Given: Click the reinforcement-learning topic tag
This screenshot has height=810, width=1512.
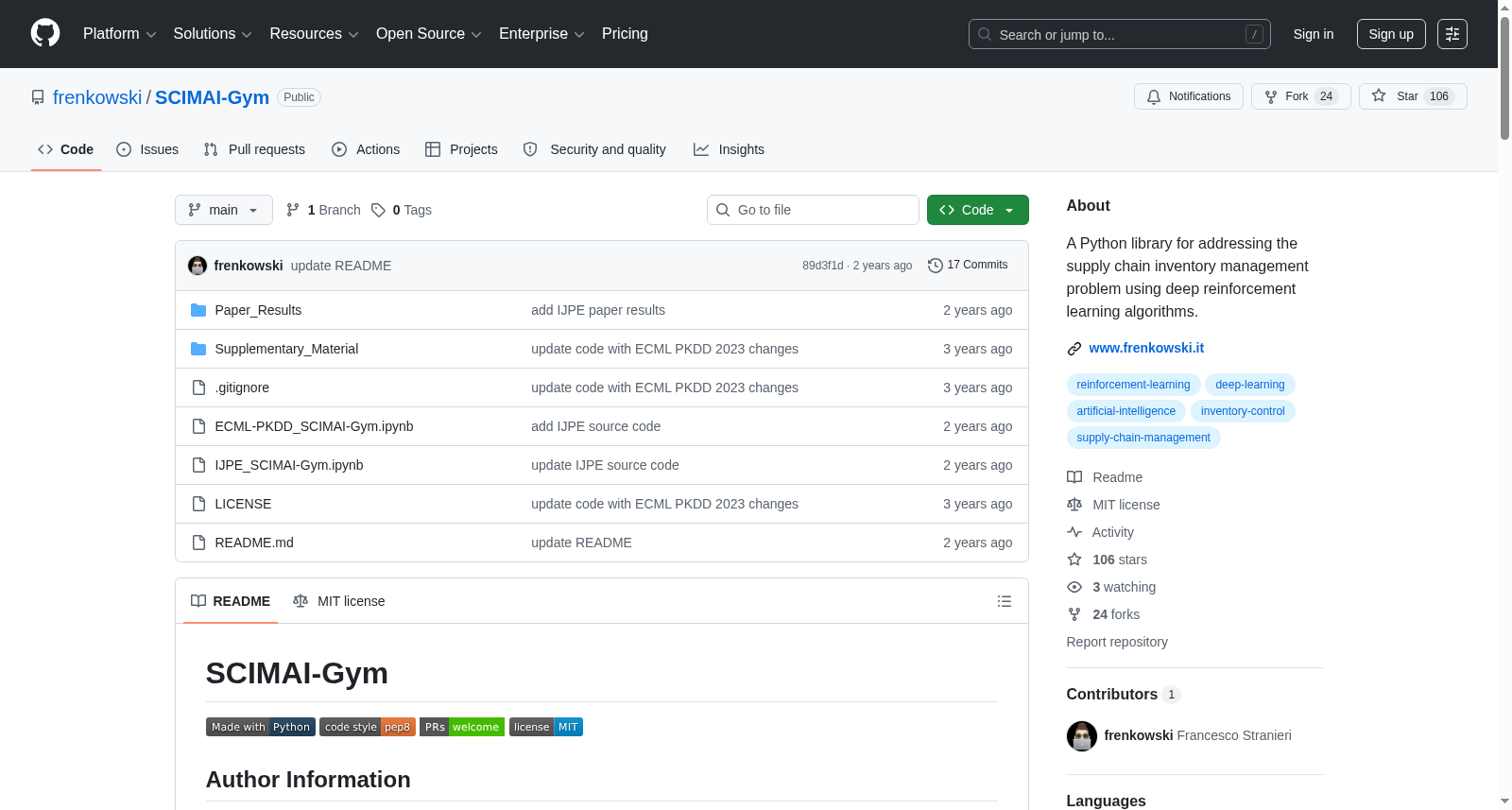Looking at the screenshot, I should click(1133, 385).
